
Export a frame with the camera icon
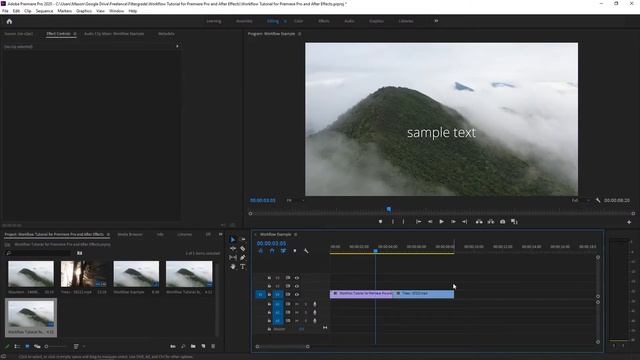tap(502, 222)
